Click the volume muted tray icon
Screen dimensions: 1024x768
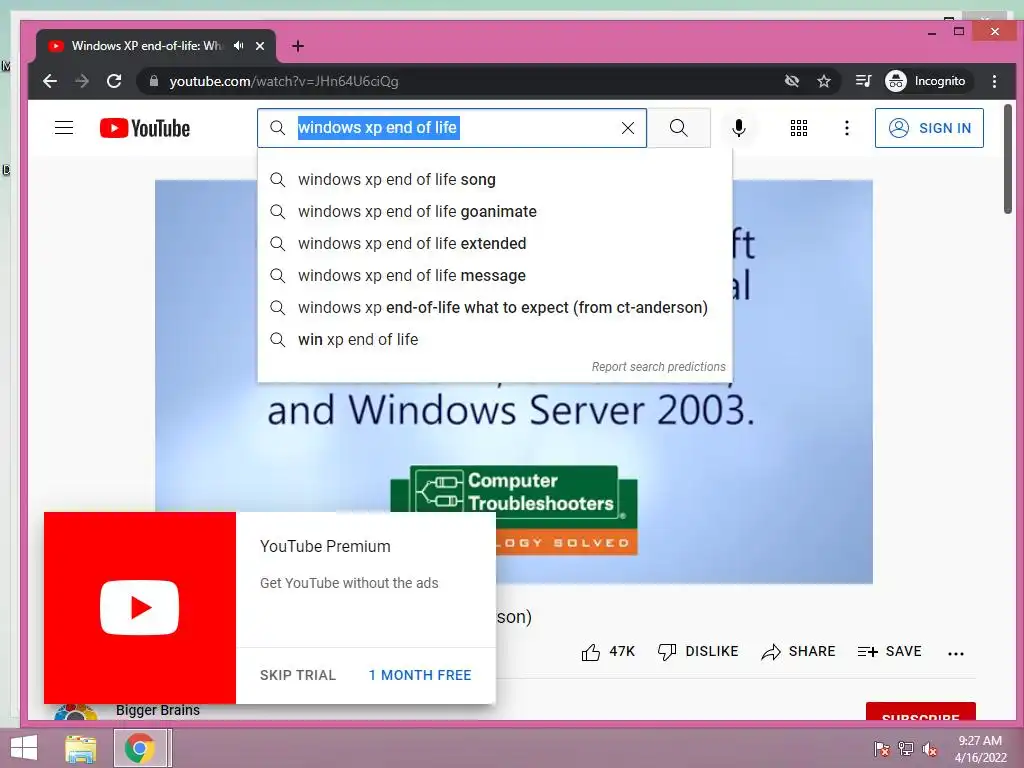click(x=929, y=749)
